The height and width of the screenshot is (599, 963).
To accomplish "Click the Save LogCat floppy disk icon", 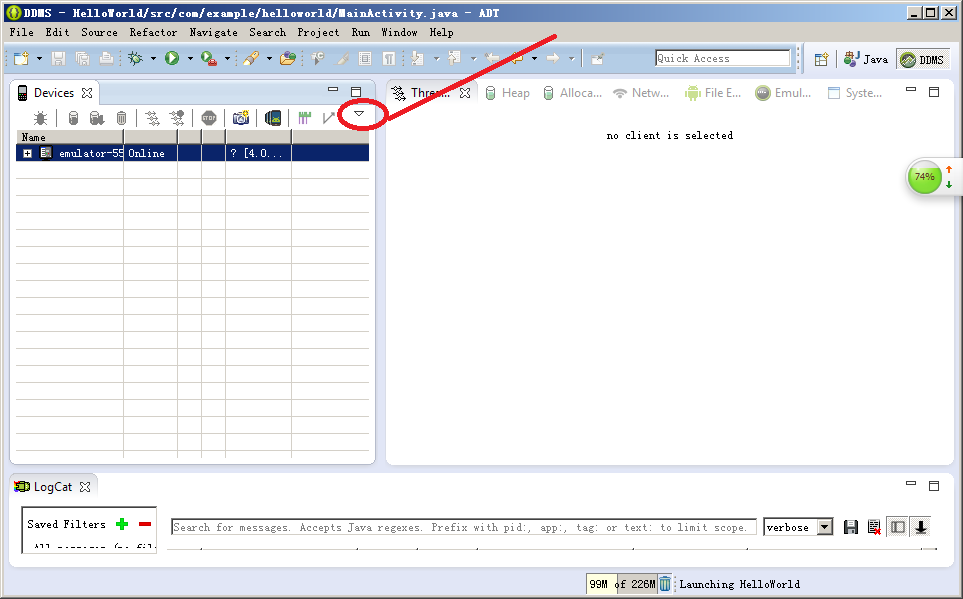I will pyautogui.click(x=851, y=527).
